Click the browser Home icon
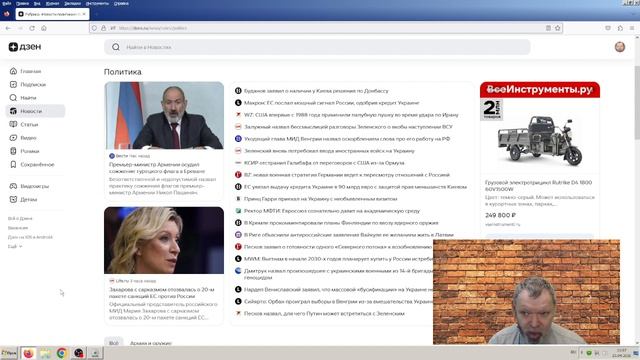640x360 pixels. coord(44,28)
